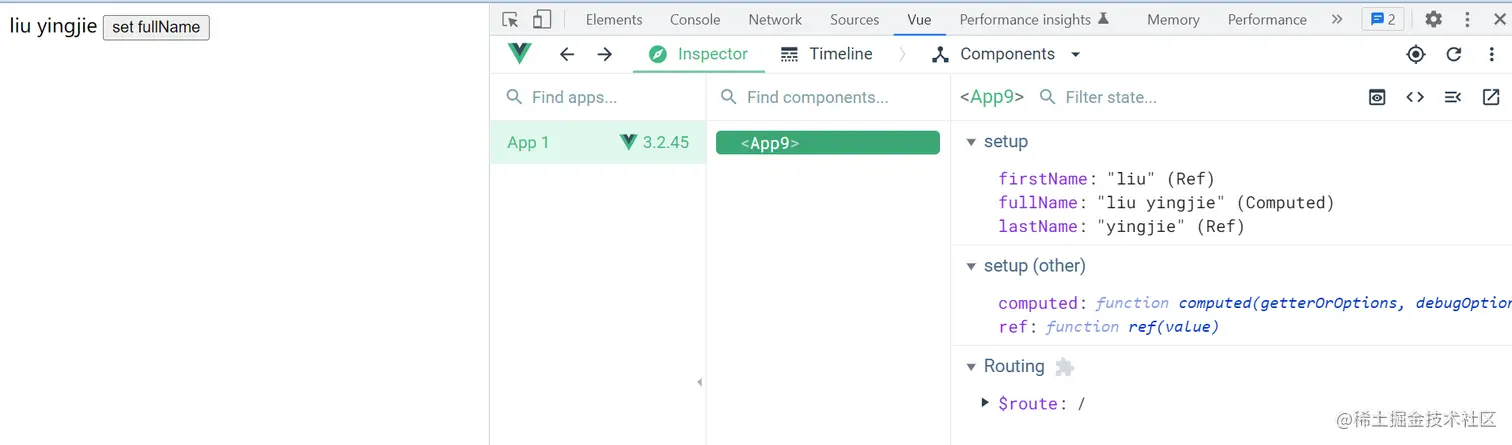Image resolution: width=1512 pixels, height=445 pixels.
Task: Go back with the left arrow
Action: click(x=567, y=54)
